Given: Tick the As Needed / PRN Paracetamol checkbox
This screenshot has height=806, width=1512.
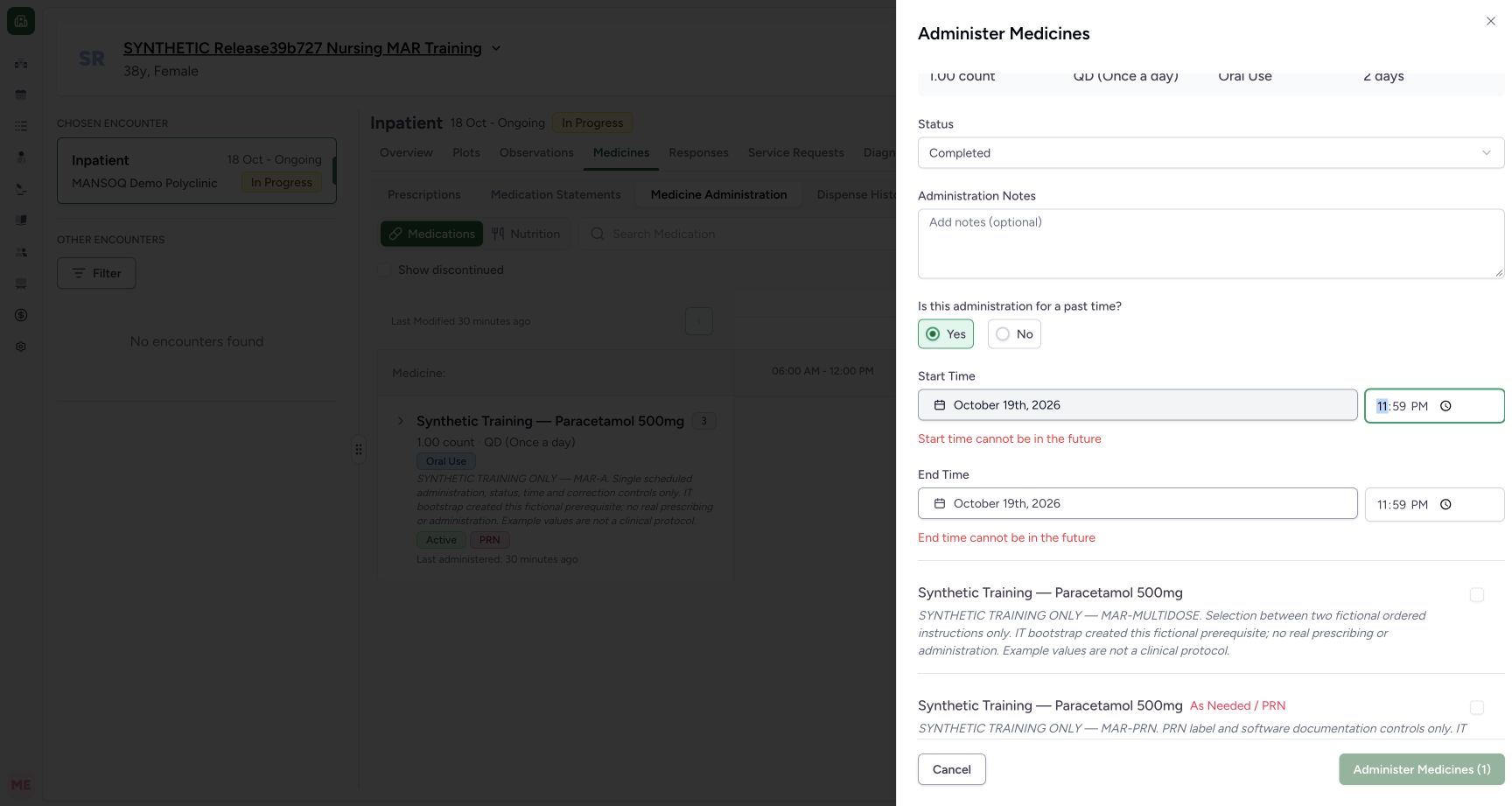Looking at the screenshot, I should [1477, 707].
